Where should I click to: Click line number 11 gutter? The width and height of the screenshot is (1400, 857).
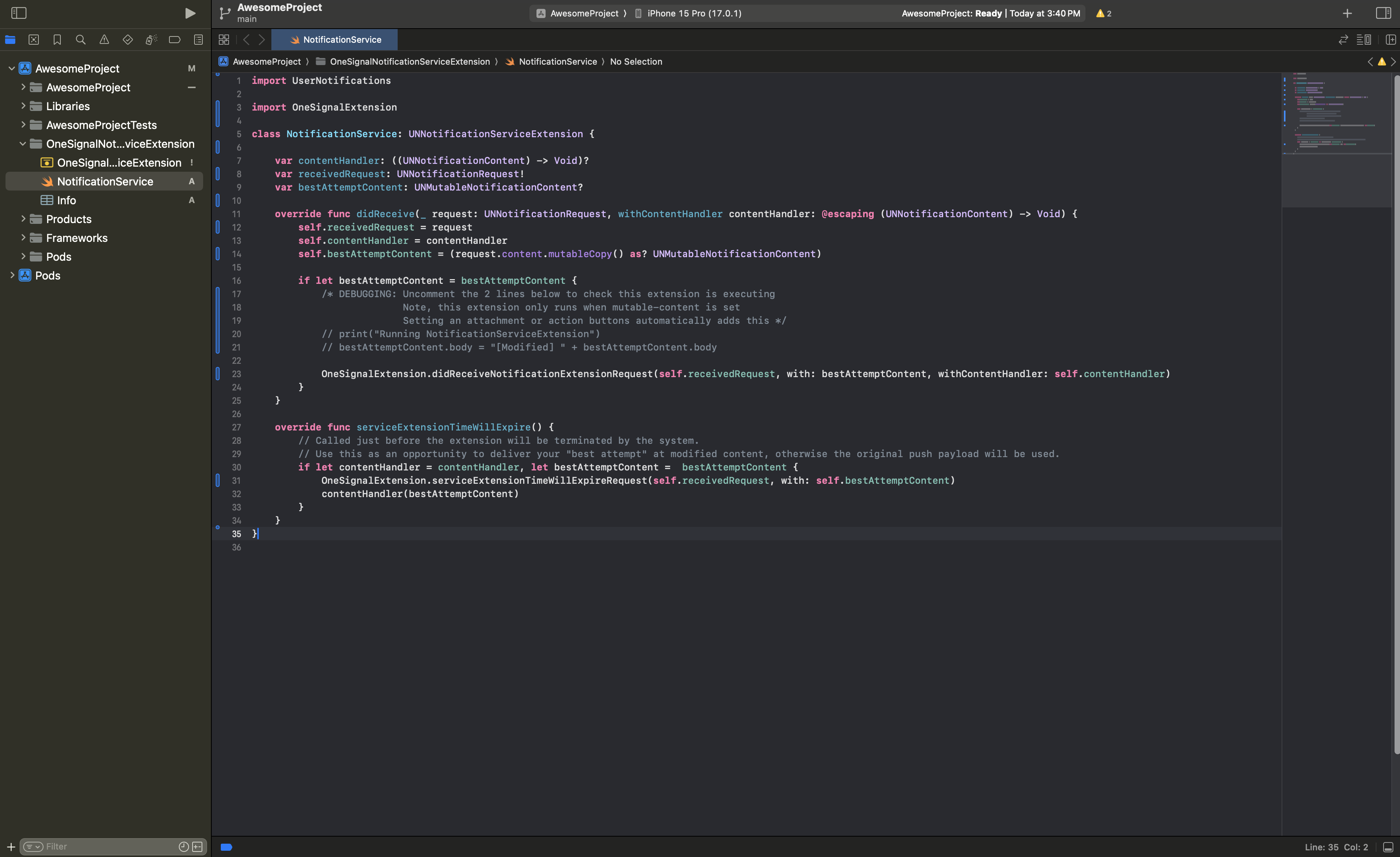coord(236,214)
